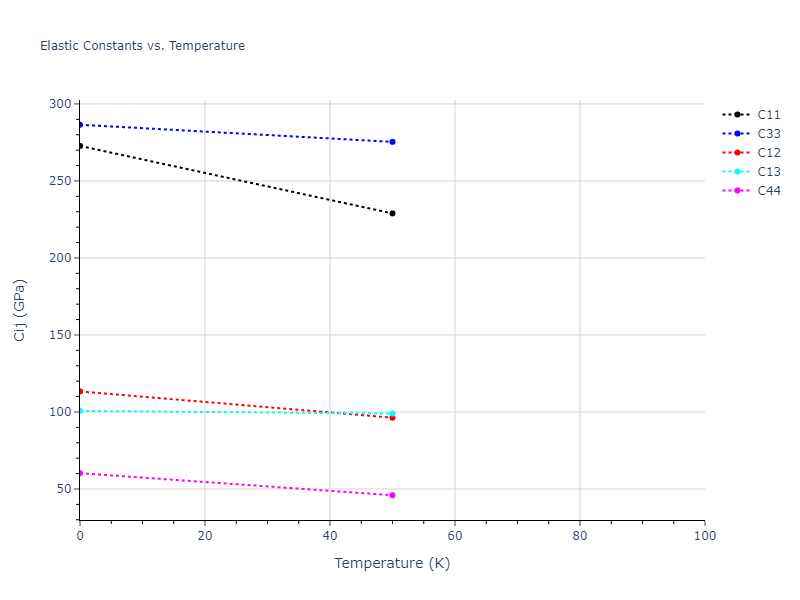The height and width of the screenshot is (600, 800).
Task: Click the 100 tick label on the x-axis
Action: pos(704,537)
